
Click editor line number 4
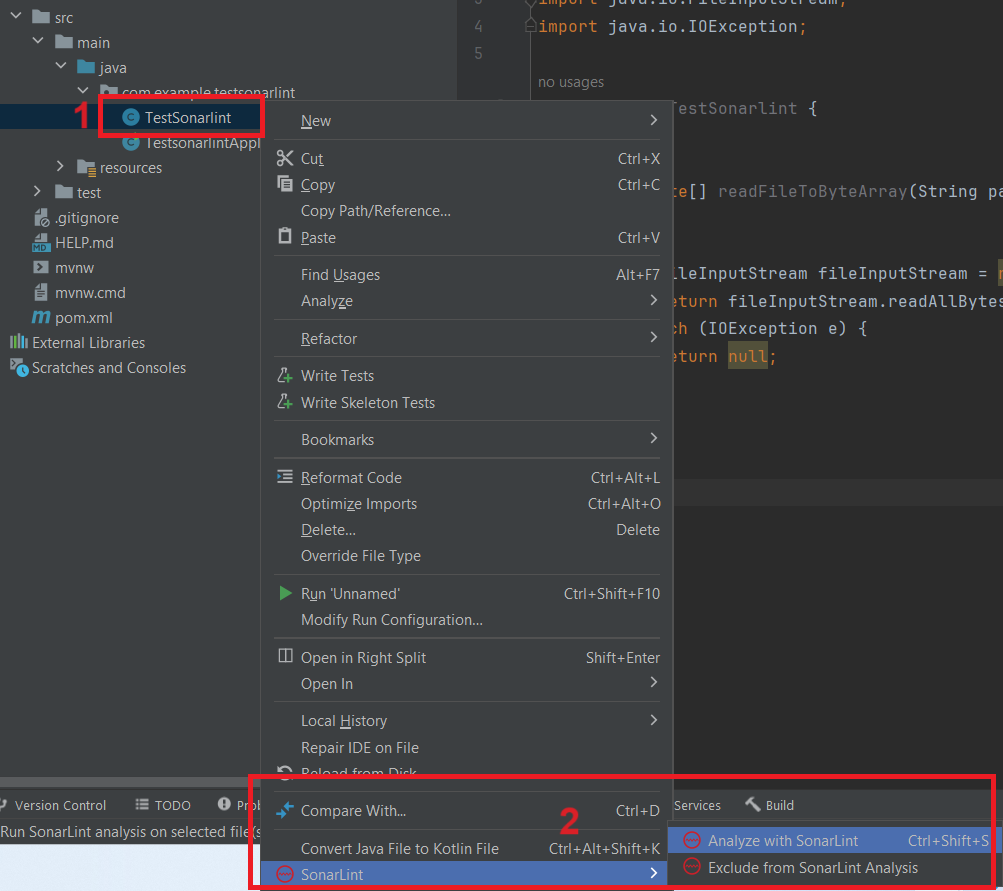[x=478, y=27]
